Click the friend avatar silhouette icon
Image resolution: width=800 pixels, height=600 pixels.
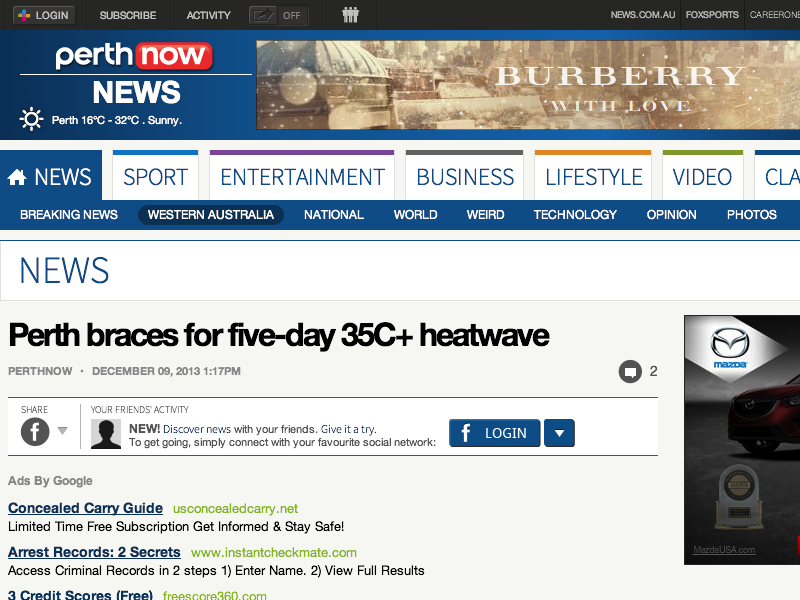point(106,433)
